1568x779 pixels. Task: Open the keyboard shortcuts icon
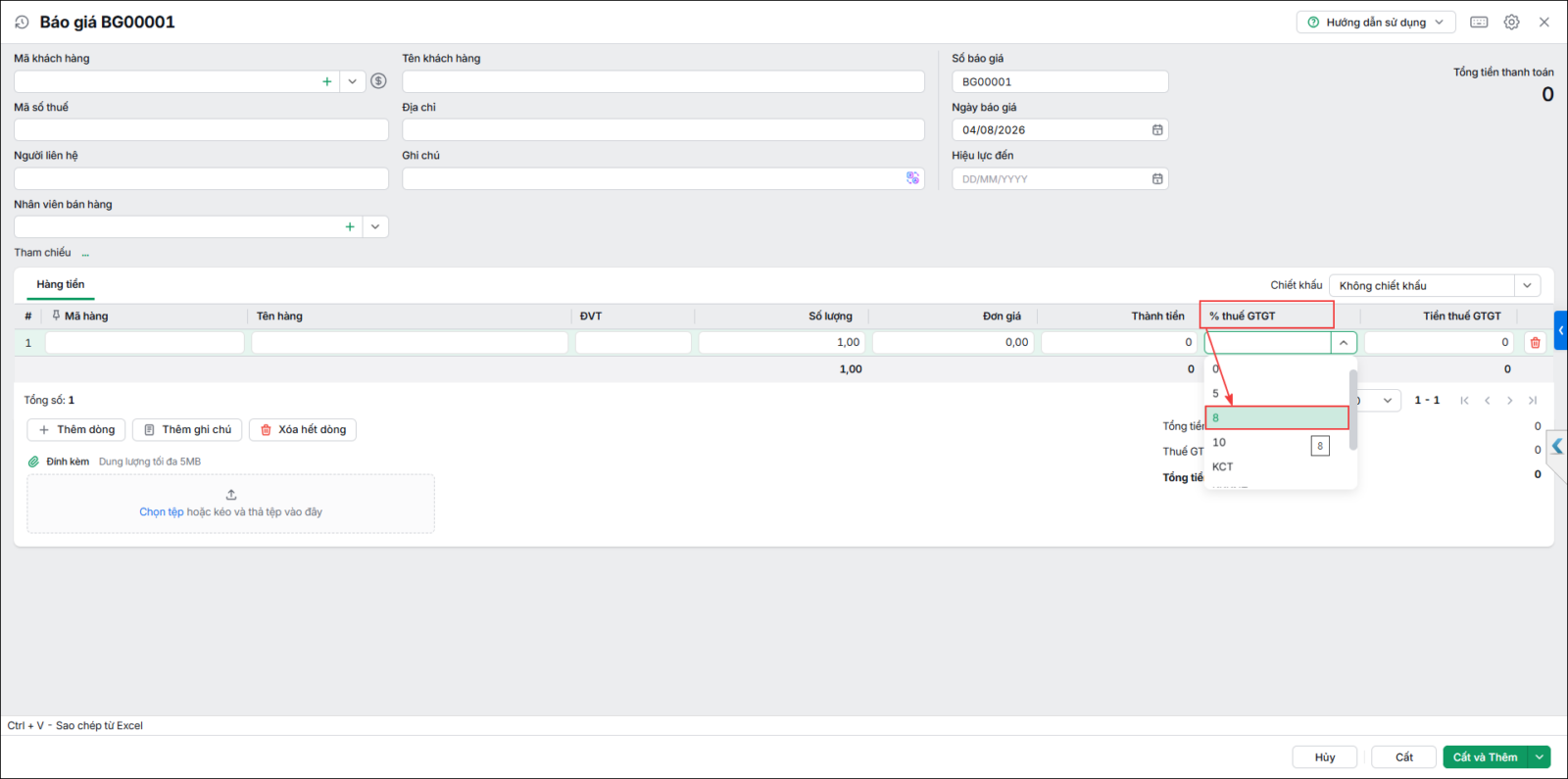1479,22
